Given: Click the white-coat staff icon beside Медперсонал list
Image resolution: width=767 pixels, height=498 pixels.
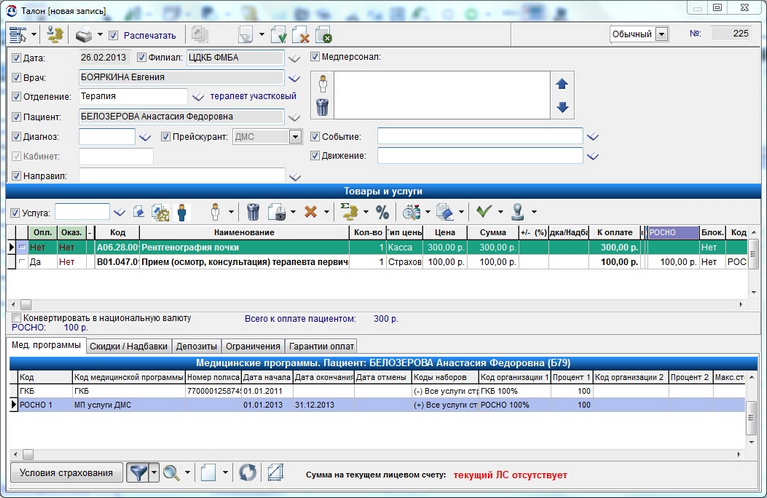Looking at the screenshot, I should click(x=322, y=84).
